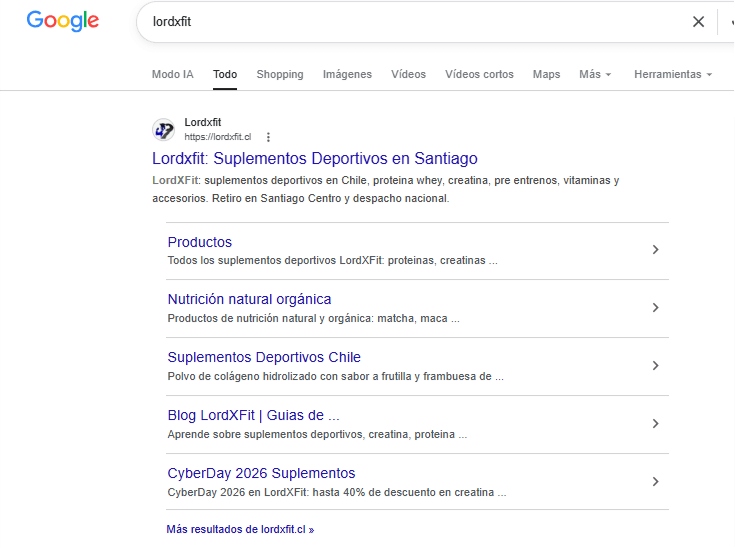The image size is (735, 548).
Task: Open the Productos sitelink
Action: tap(200, 242)
